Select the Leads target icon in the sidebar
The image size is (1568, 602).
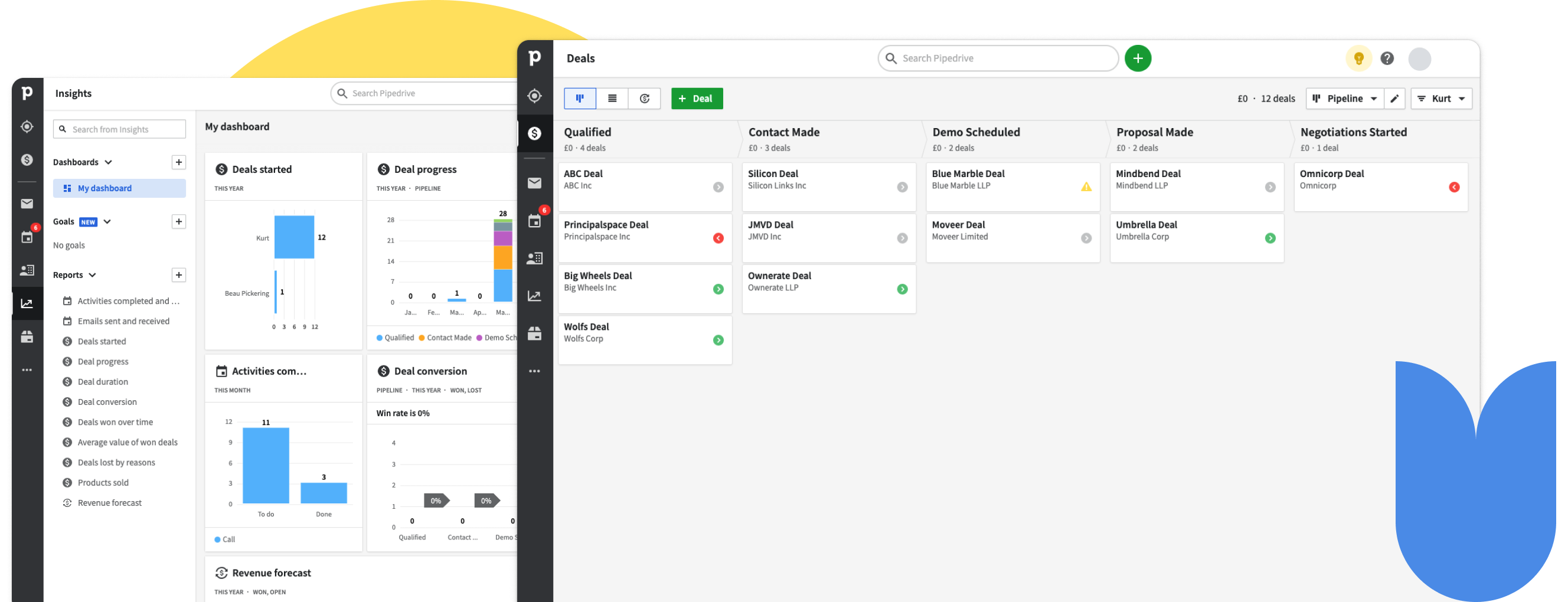point(535,96)
